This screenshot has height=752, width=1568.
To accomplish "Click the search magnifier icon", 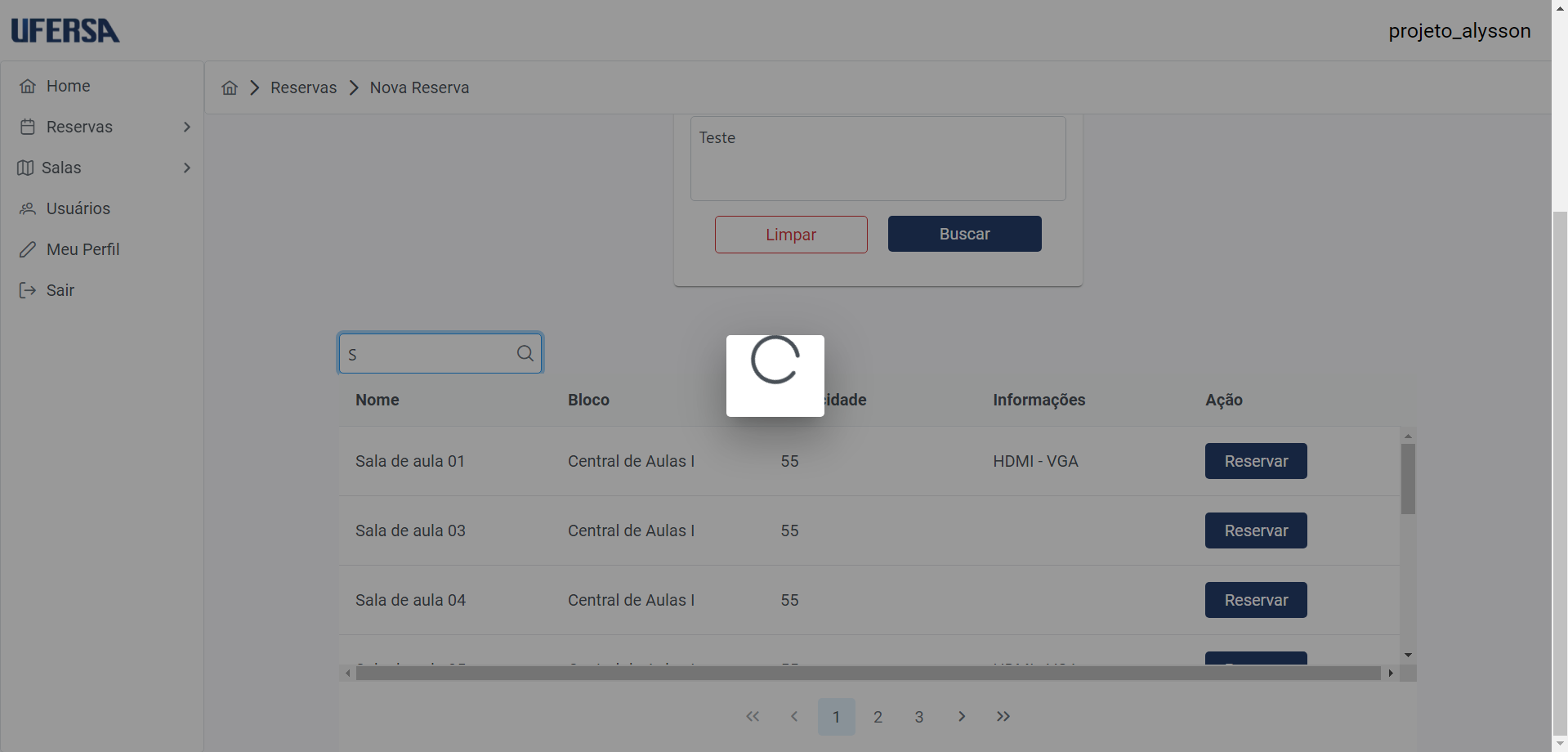I will pyautogui.click(x=525, y=353).
